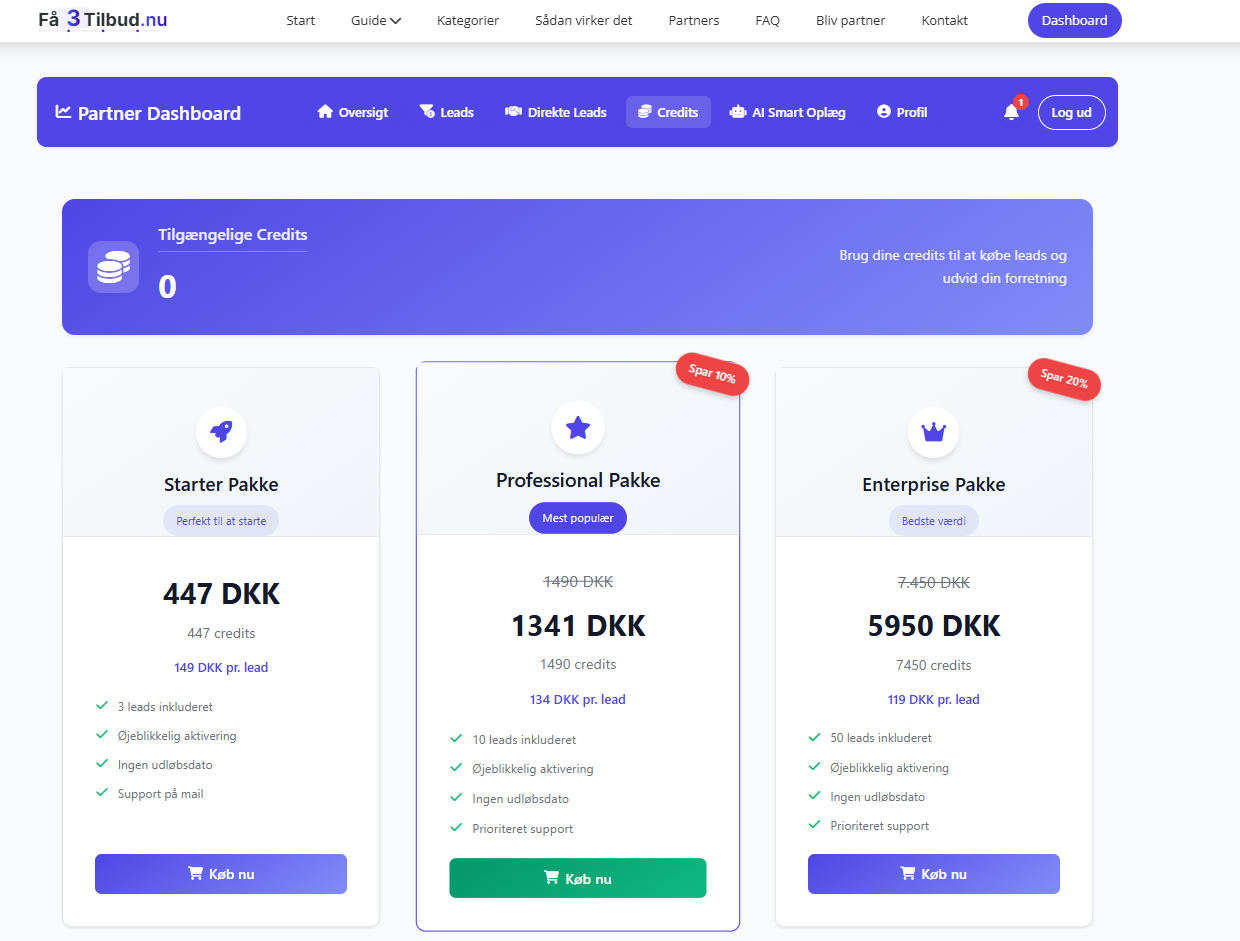This screenshot has height=941, width=1240.
Task: Click the notification bell icon
Action: 1011,112
